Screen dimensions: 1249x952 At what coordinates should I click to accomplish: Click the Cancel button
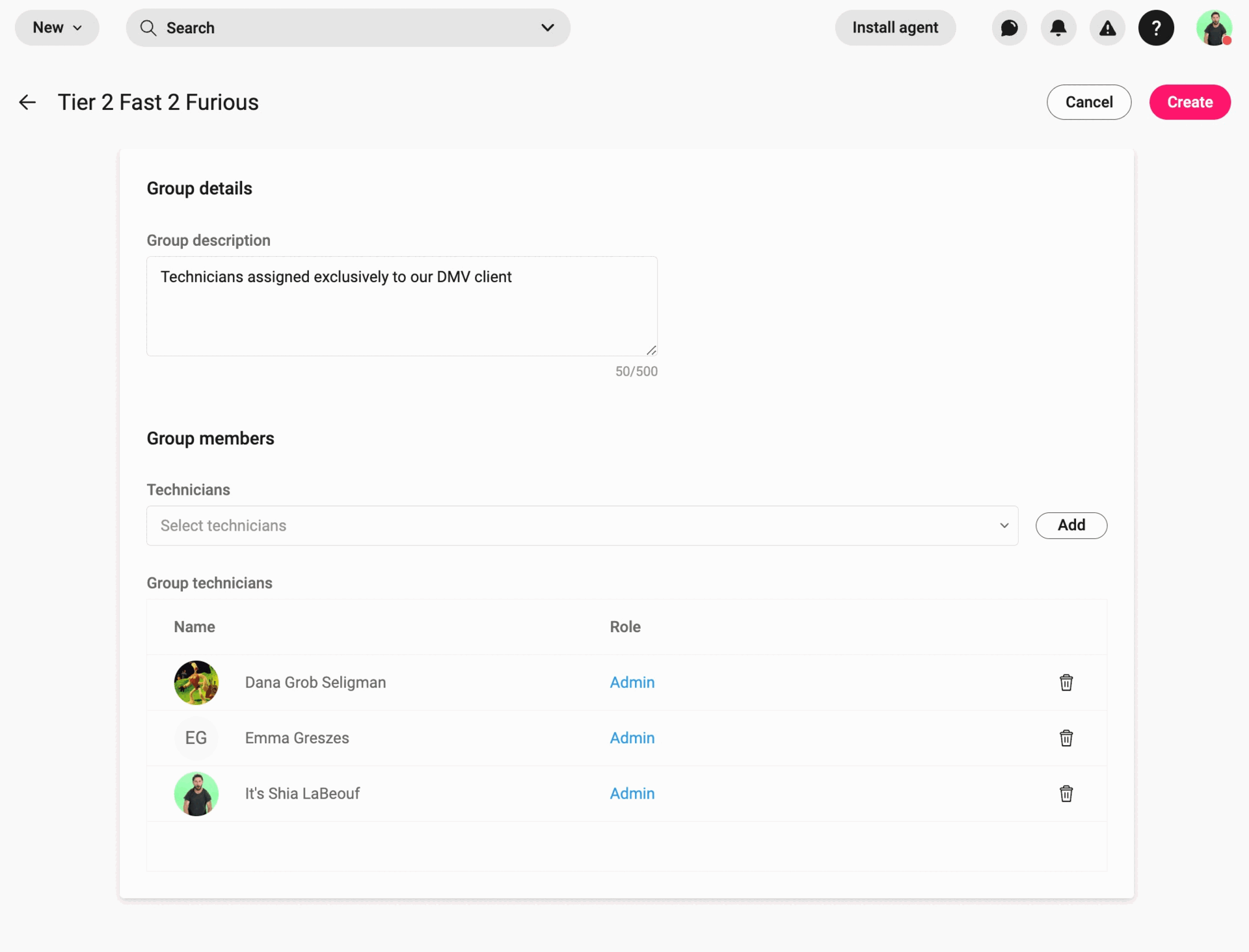click(x=1088, y=102)
